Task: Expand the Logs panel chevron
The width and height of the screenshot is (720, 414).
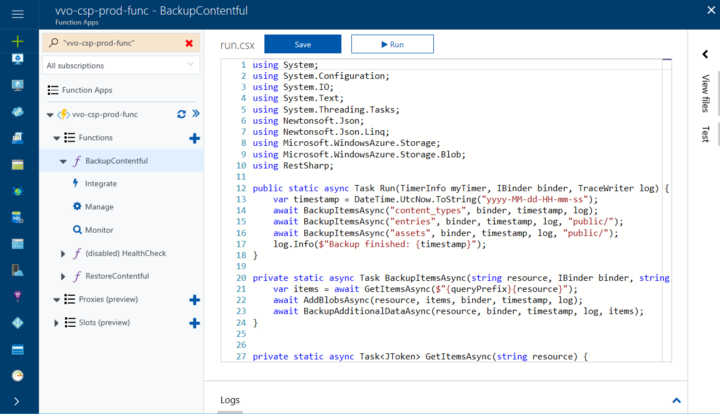Action: [676, 400]
